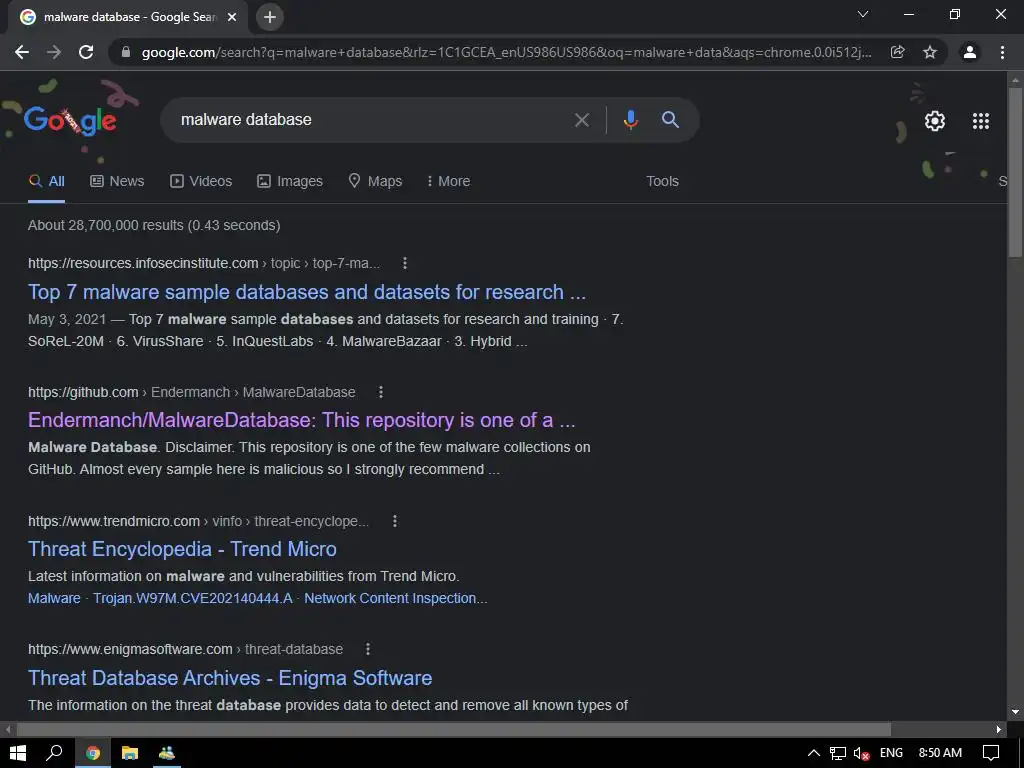This screenshot has width=1024, height=768.
Task: Open enigmasoftware result options three-dot menu
Action: tap(368, 649)
